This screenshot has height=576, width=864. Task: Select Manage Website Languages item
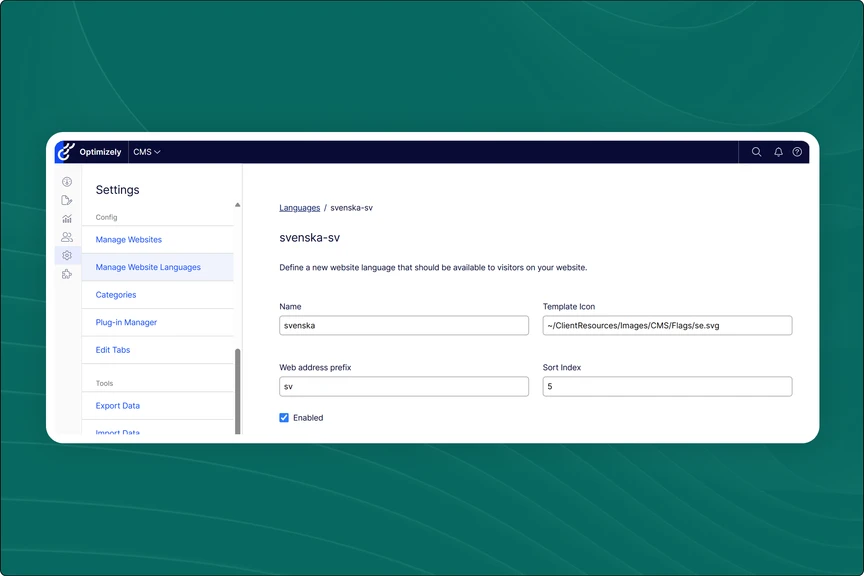pos(148,267)
